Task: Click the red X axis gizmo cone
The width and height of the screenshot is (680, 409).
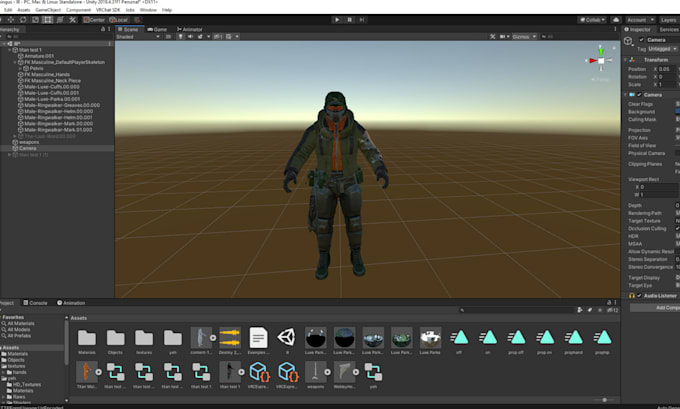Action: coord(592,61)
